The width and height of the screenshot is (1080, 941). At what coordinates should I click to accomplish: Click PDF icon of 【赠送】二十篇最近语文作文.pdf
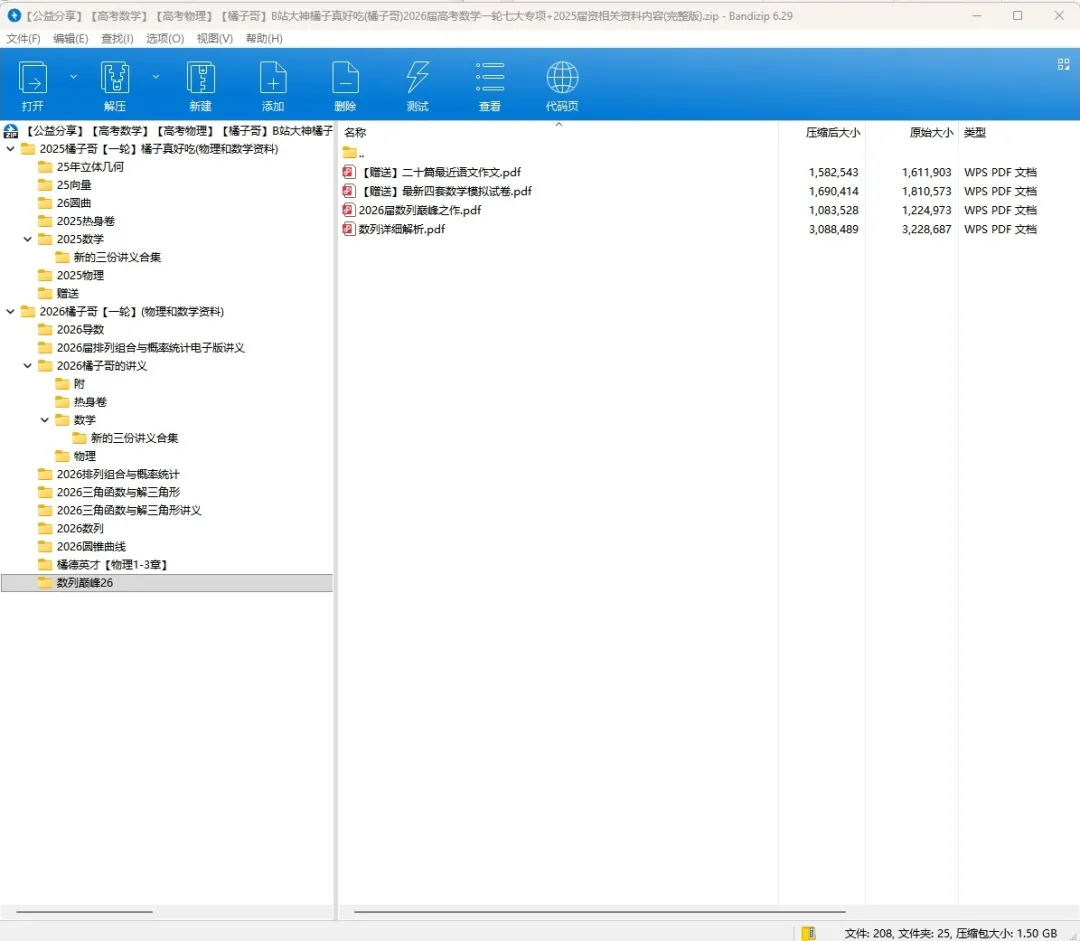pyautogui.click(x=349, y=172)
